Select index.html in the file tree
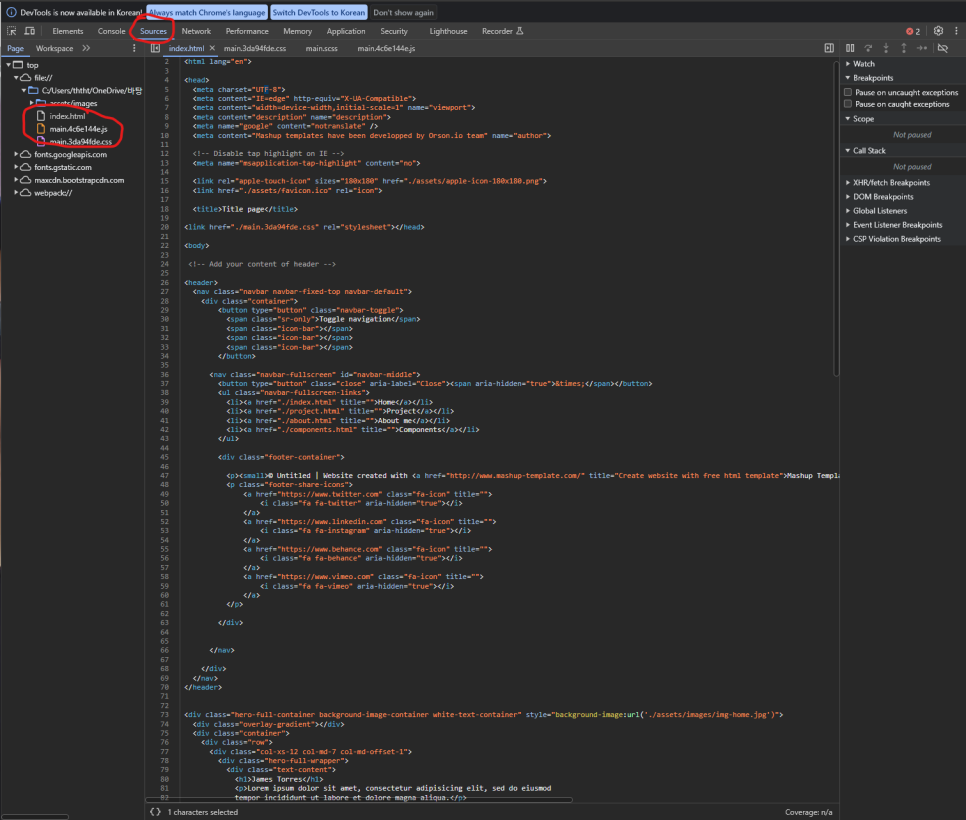 tap(67, 116)
